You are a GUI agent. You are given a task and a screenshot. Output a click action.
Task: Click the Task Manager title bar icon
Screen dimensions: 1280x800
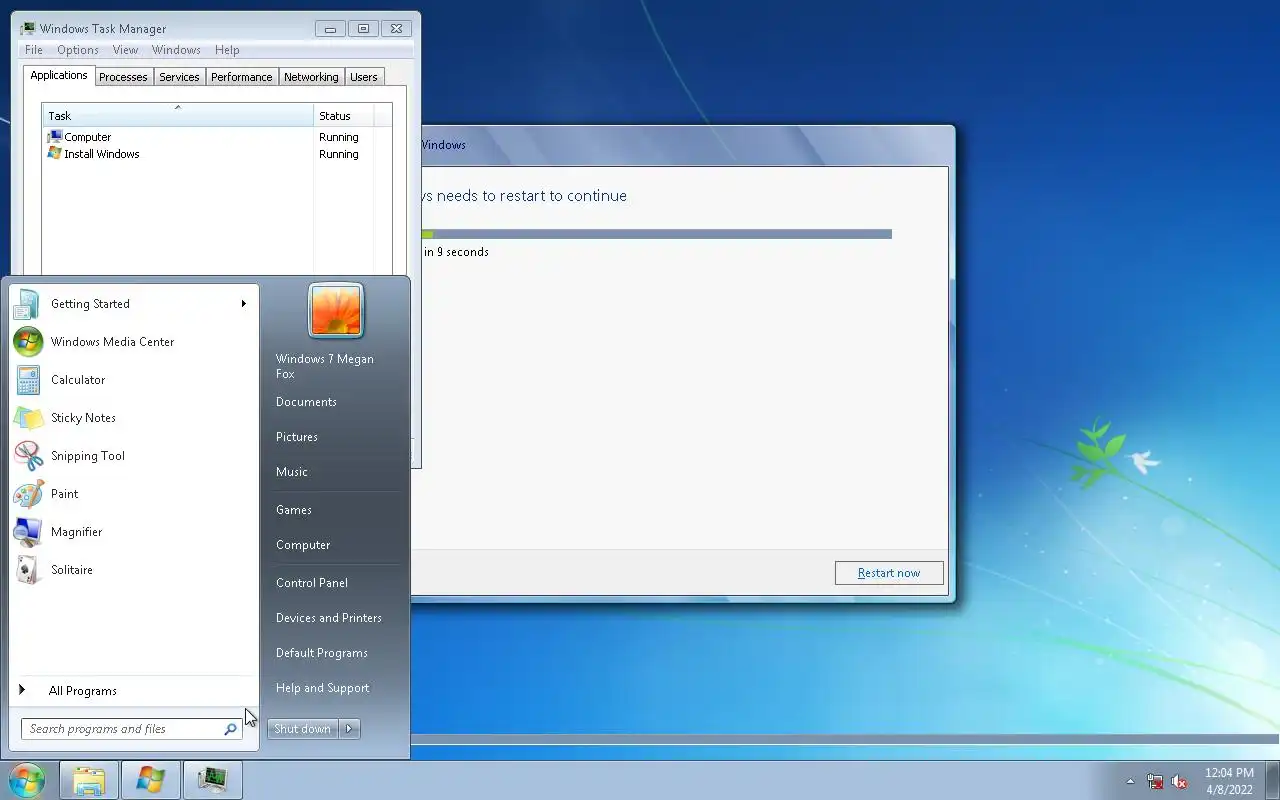28,29
